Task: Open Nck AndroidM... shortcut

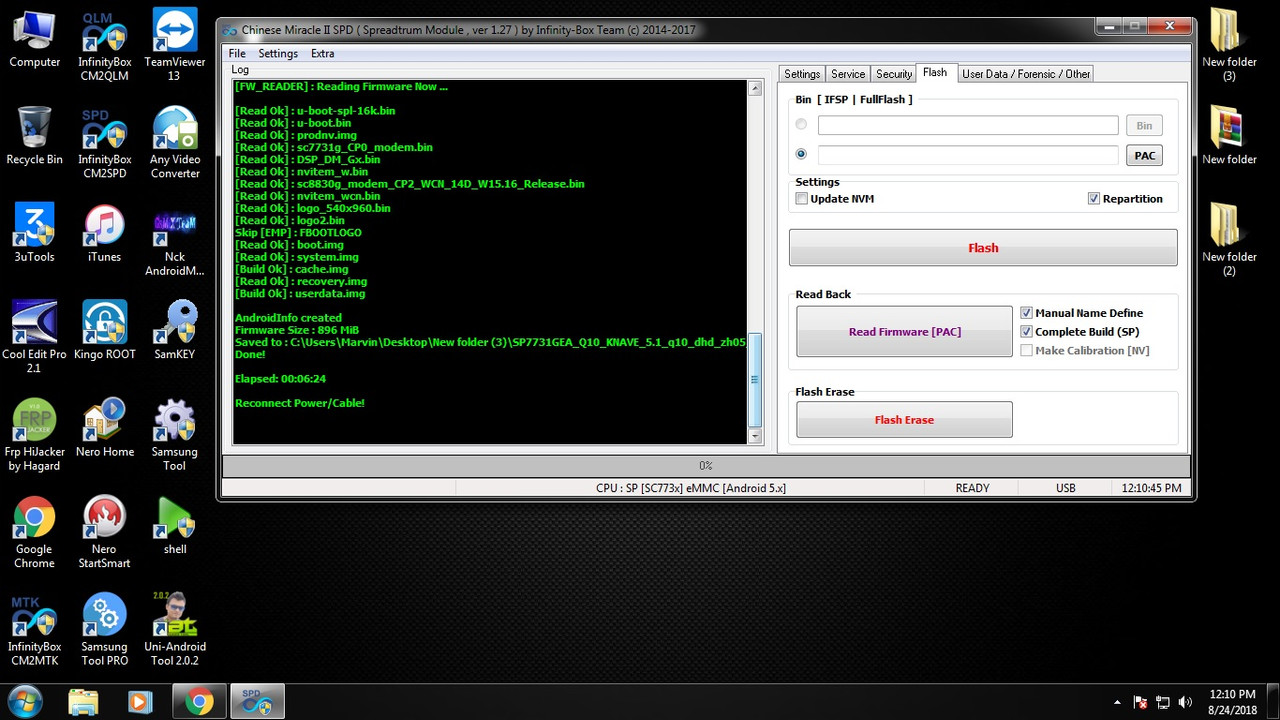Action: (175, 241)
